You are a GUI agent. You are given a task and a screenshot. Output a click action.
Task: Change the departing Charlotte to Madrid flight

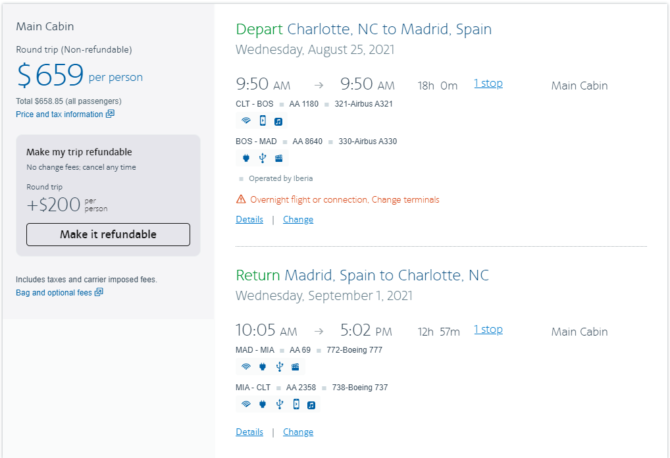tap(298, 220)
